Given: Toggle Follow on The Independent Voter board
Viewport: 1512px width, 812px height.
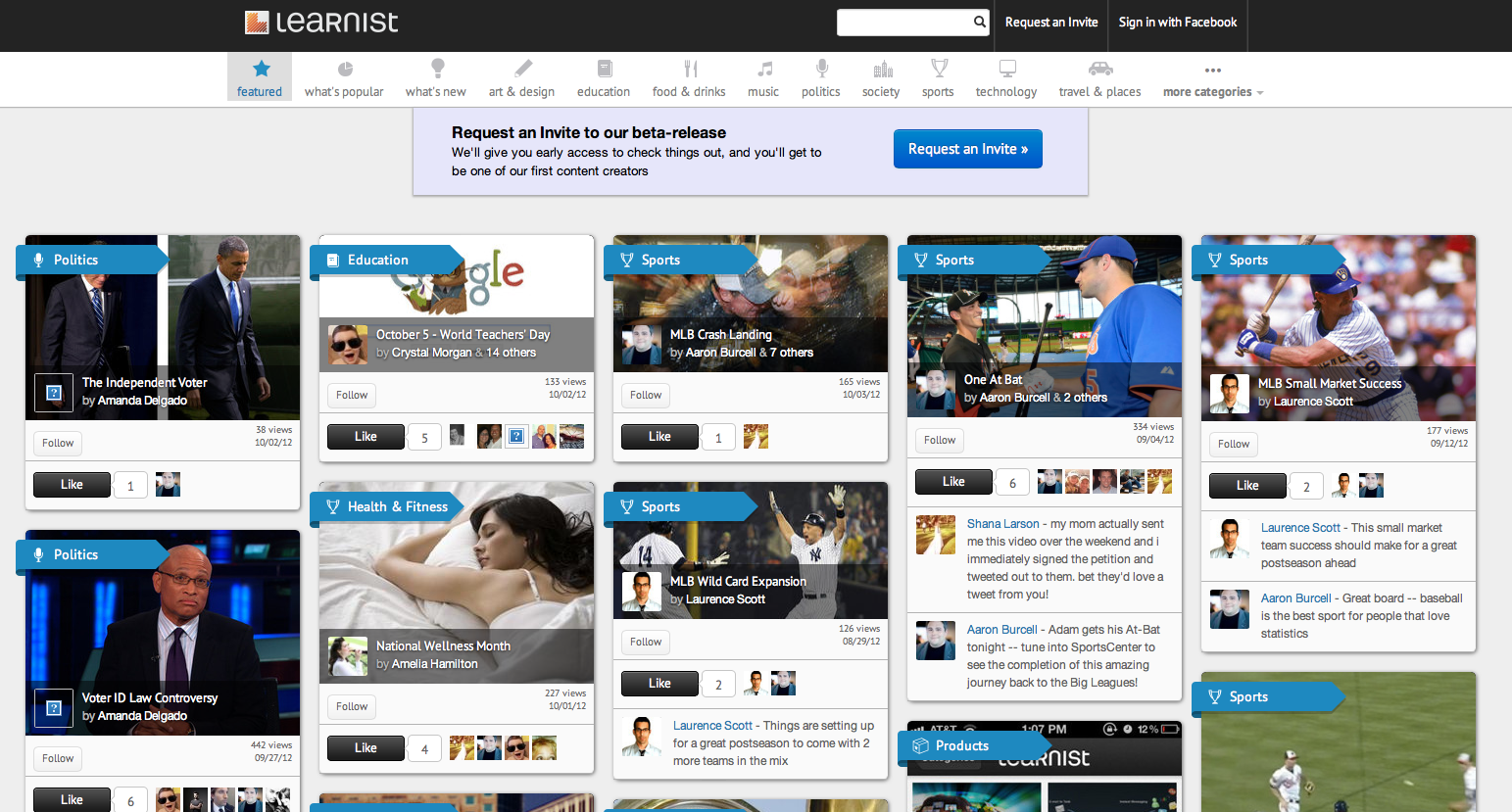Looking at the screenshot, I should pos(58,443).
